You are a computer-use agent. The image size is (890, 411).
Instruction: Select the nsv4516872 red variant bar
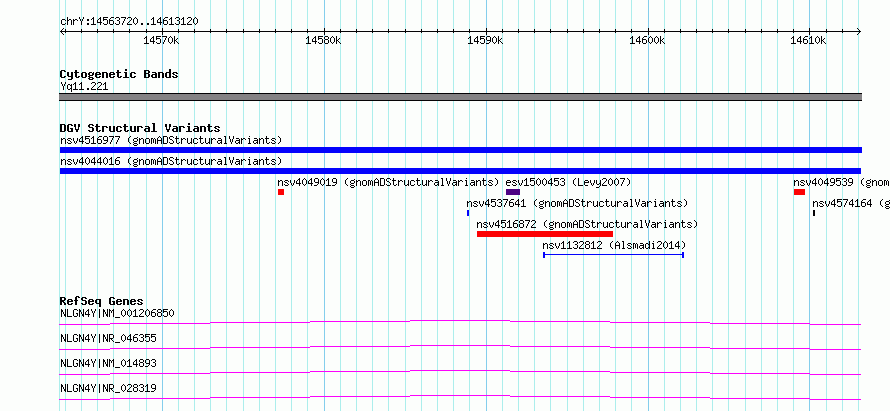coord(545,234)
